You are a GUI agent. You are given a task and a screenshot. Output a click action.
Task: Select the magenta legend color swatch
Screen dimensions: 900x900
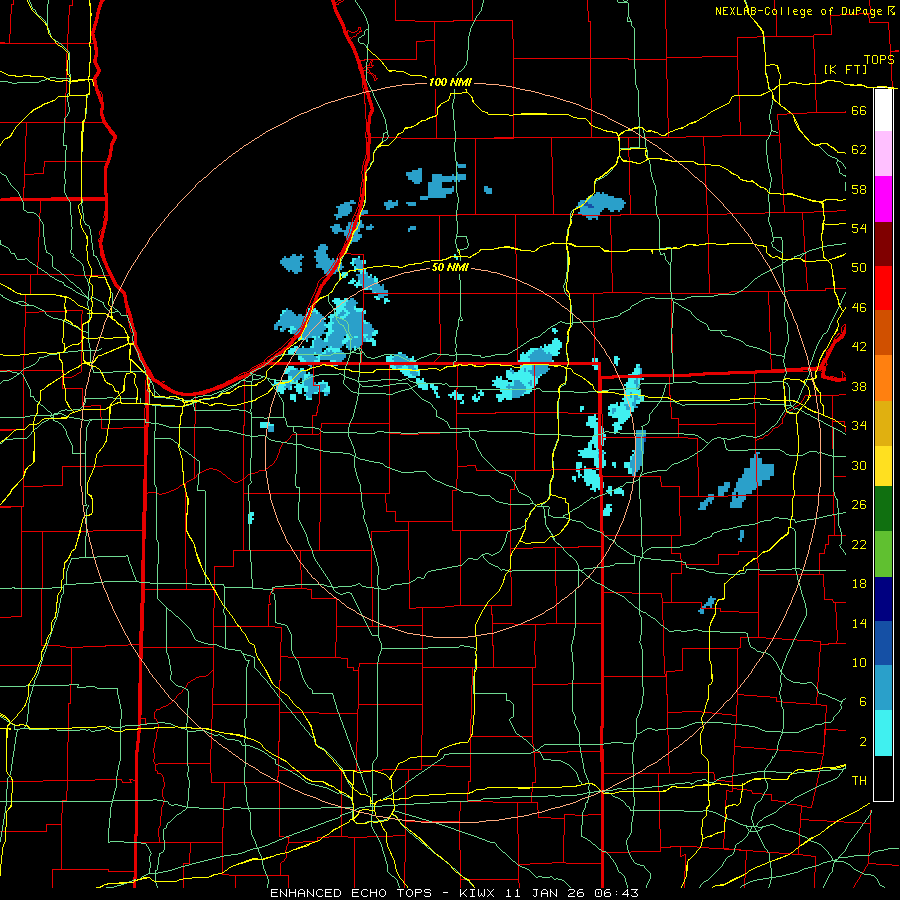[x=883, y=199]
